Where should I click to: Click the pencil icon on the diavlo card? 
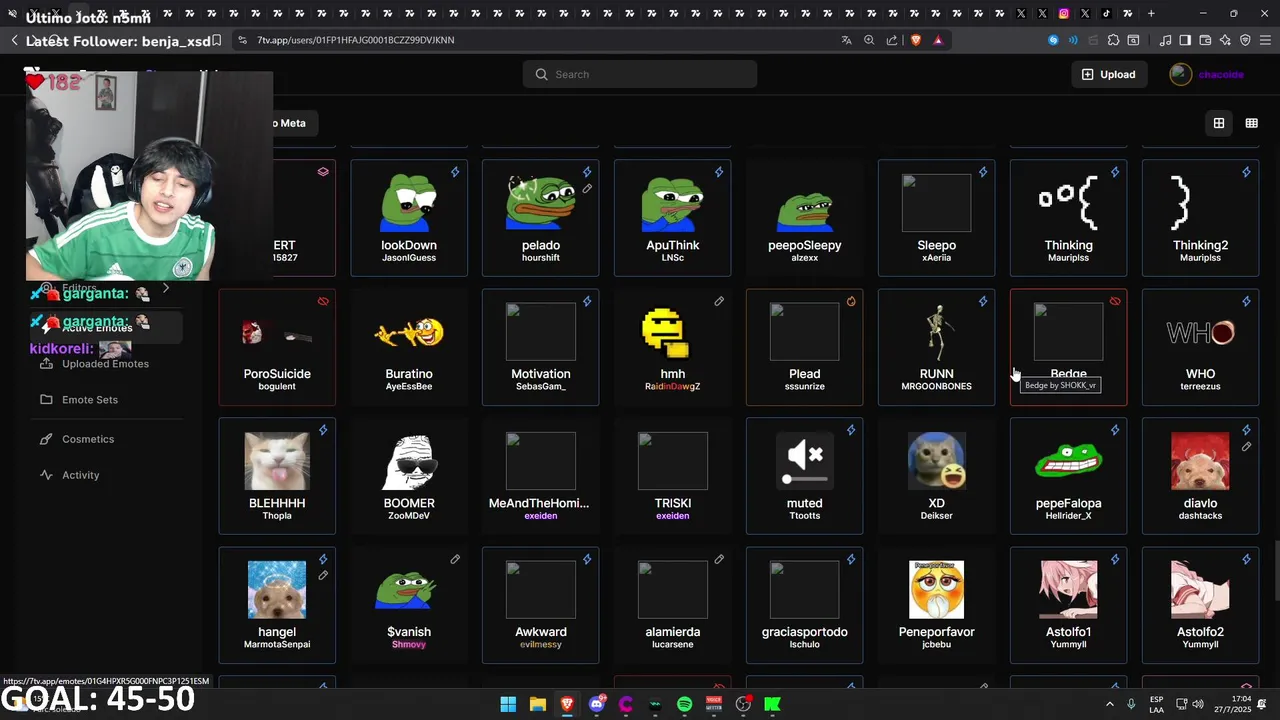click(x=1246, y=446)
